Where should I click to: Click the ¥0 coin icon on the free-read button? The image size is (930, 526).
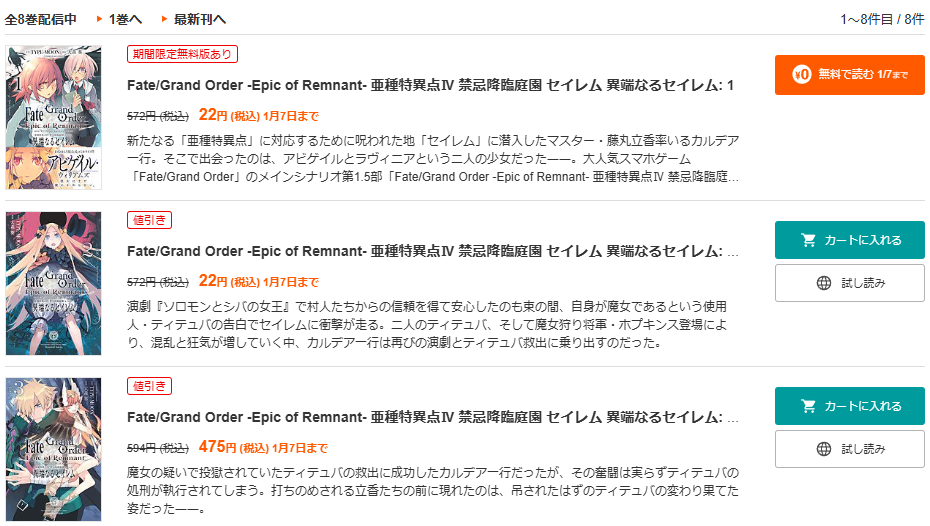tap(801, 75)
